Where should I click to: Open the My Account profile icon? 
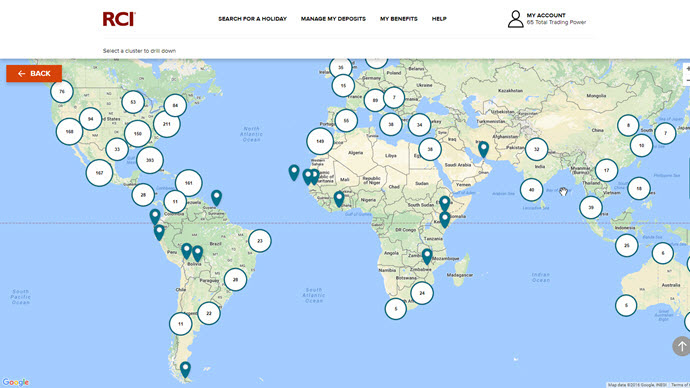pyautogui.click(x=515, y=19)
